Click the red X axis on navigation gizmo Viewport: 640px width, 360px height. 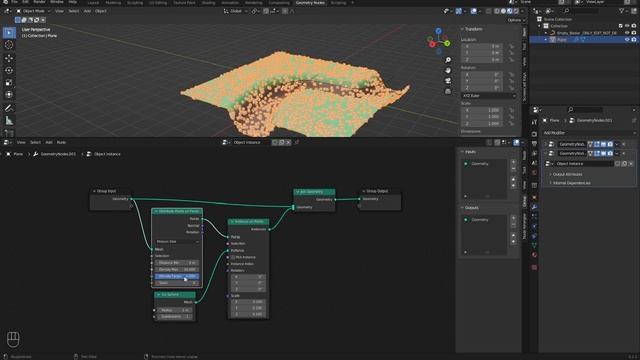(432, 44)
